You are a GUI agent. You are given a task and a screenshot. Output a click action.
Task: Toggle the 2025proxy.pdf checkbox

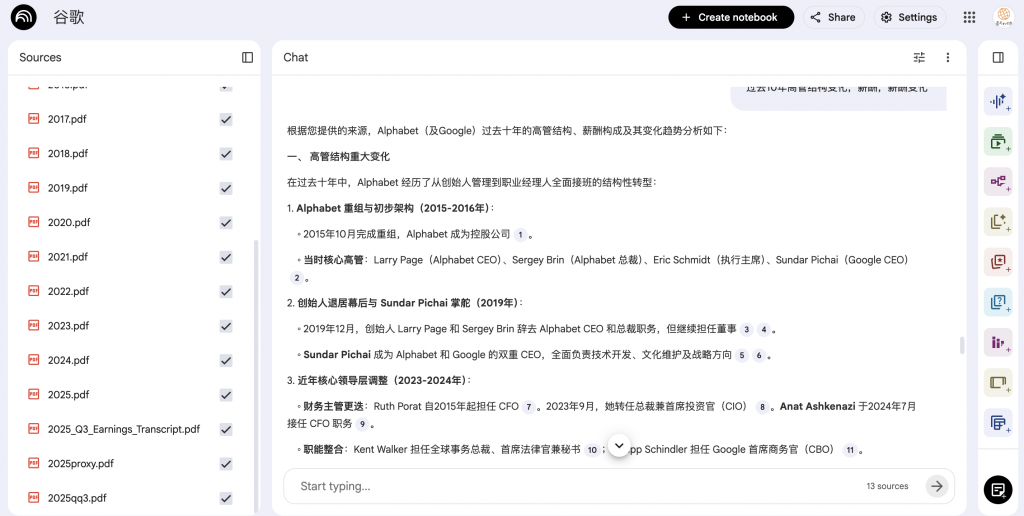coord(226,464)
